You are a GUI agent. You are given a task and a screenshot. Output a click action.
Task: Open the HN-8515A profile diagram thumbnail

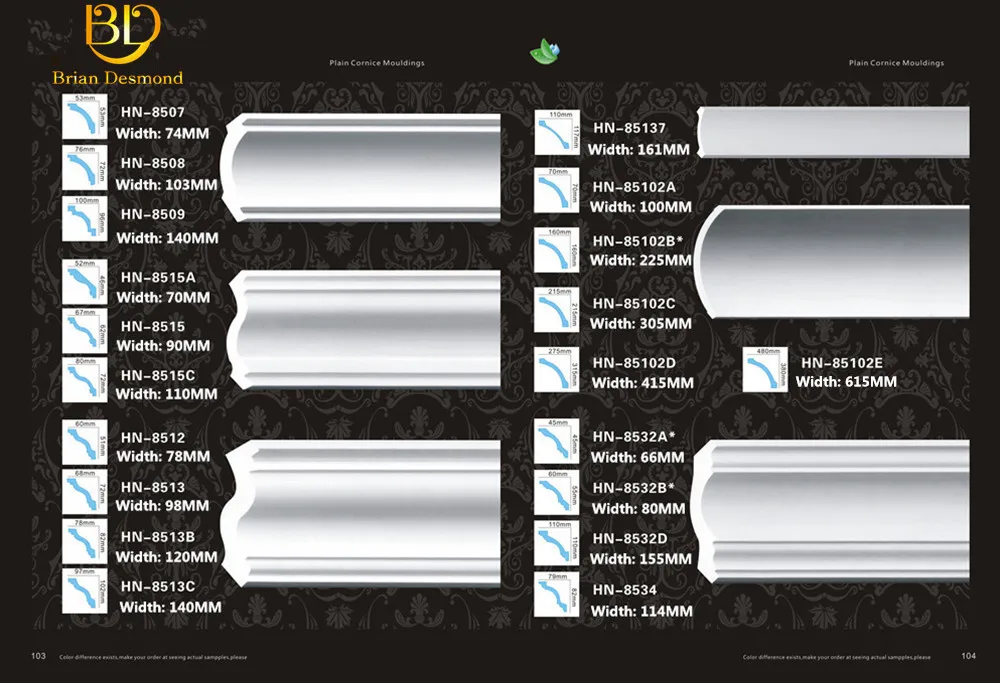(x=85, y=282)
